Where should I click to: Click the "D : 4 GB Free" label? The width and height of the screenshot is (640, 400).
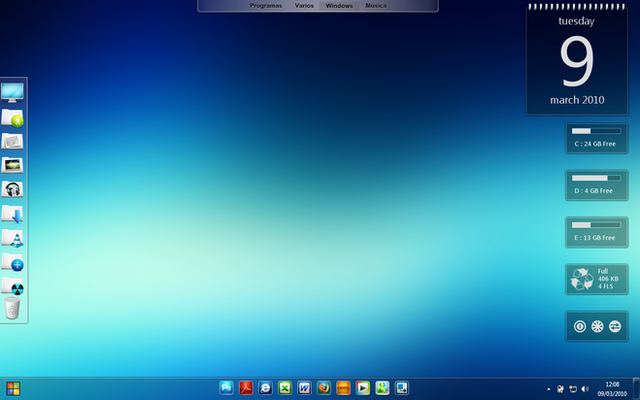(x=593, y=191)
